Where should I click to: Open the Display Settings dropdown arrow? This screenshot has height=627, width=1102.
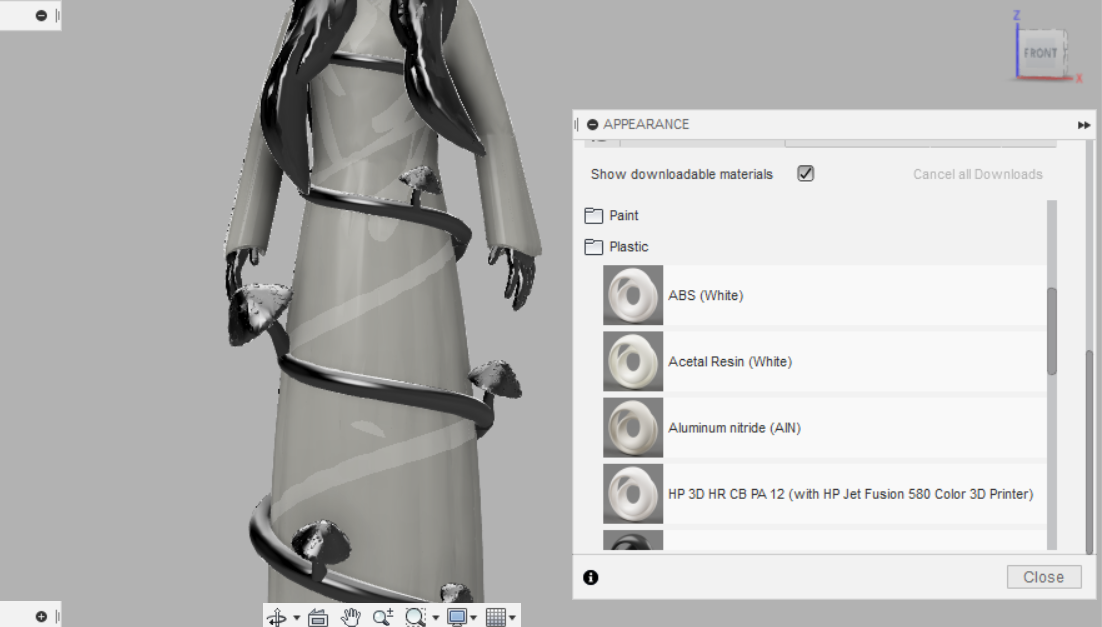(473, 616)
